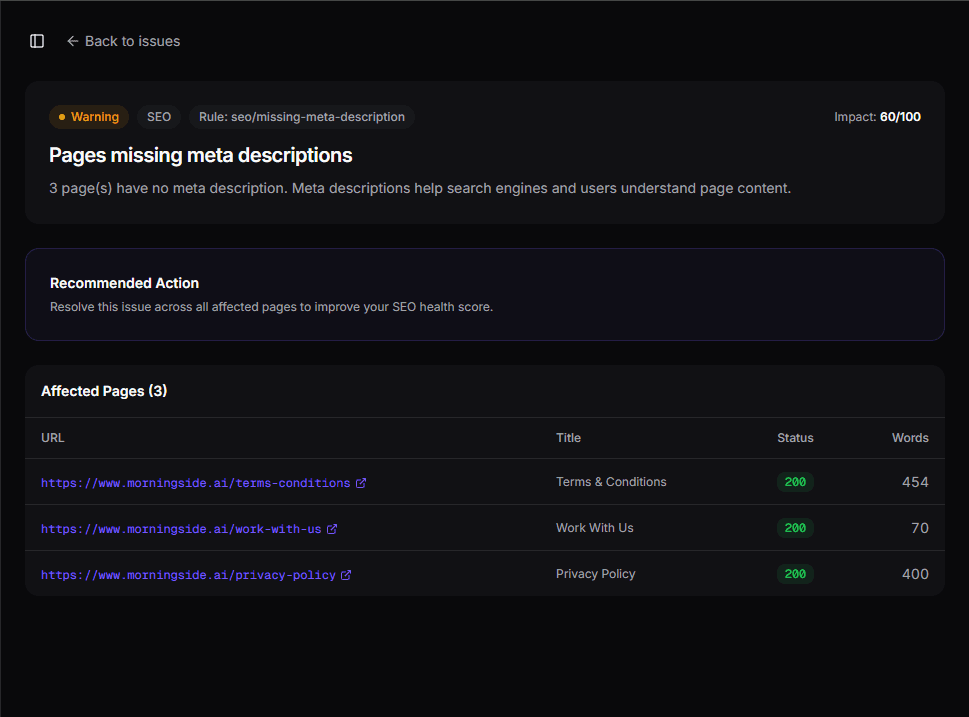Click the Back to issues link text

pos(132,41)
